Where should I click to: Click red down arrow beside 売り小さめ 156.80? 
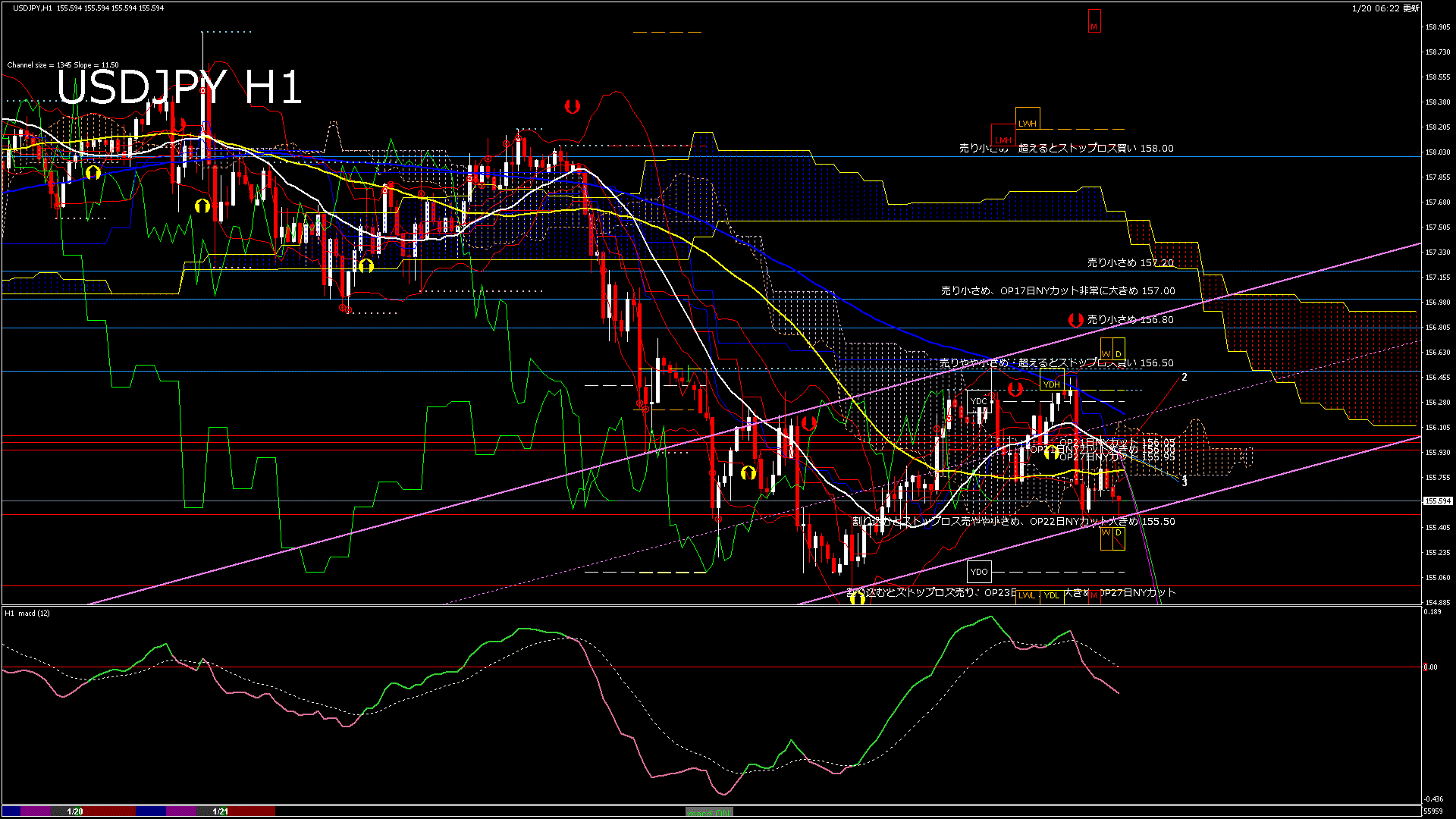tap(1075, 320)
